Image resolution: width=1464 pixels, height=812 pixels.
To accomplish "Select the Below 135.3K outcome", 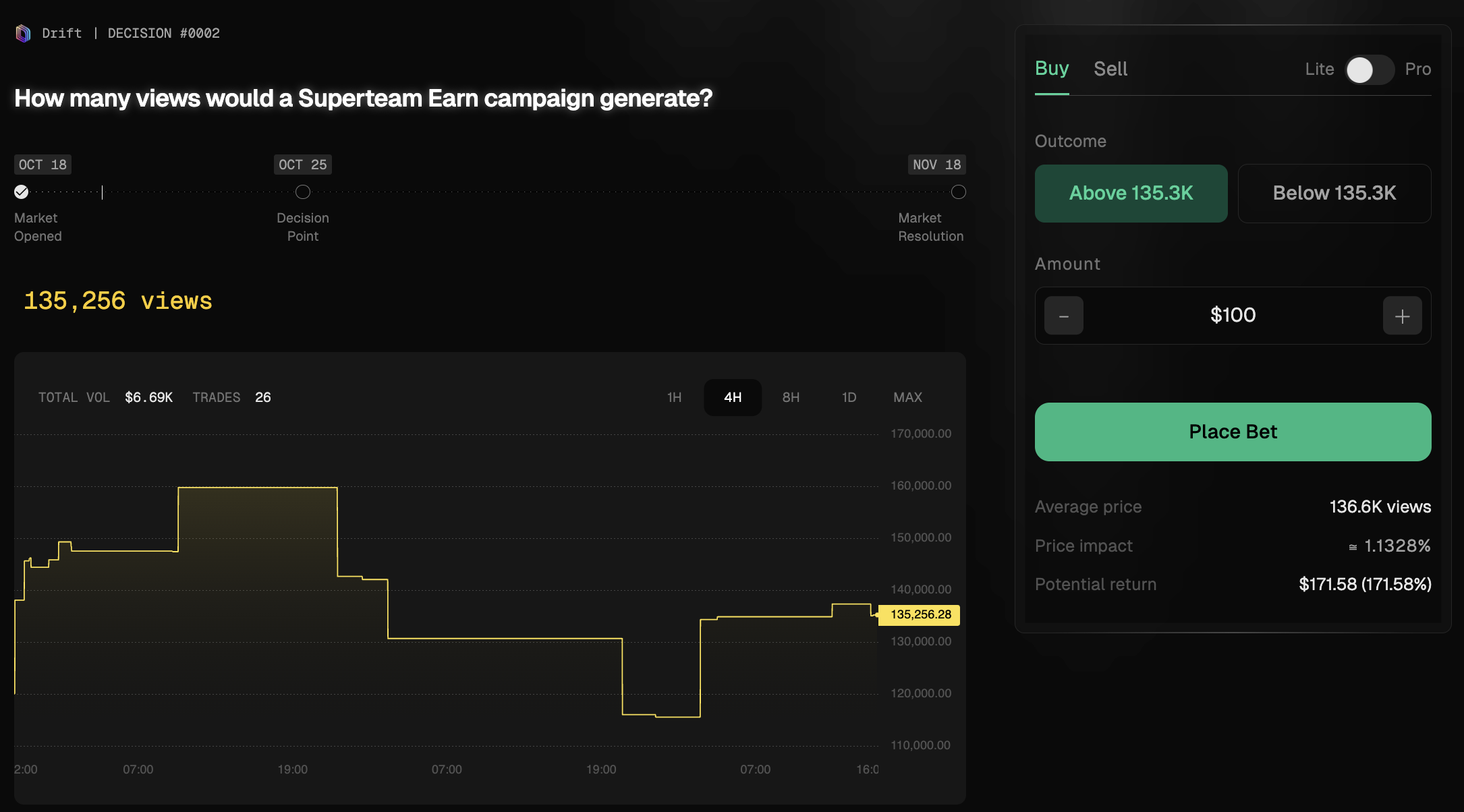I will (1334, 194).
